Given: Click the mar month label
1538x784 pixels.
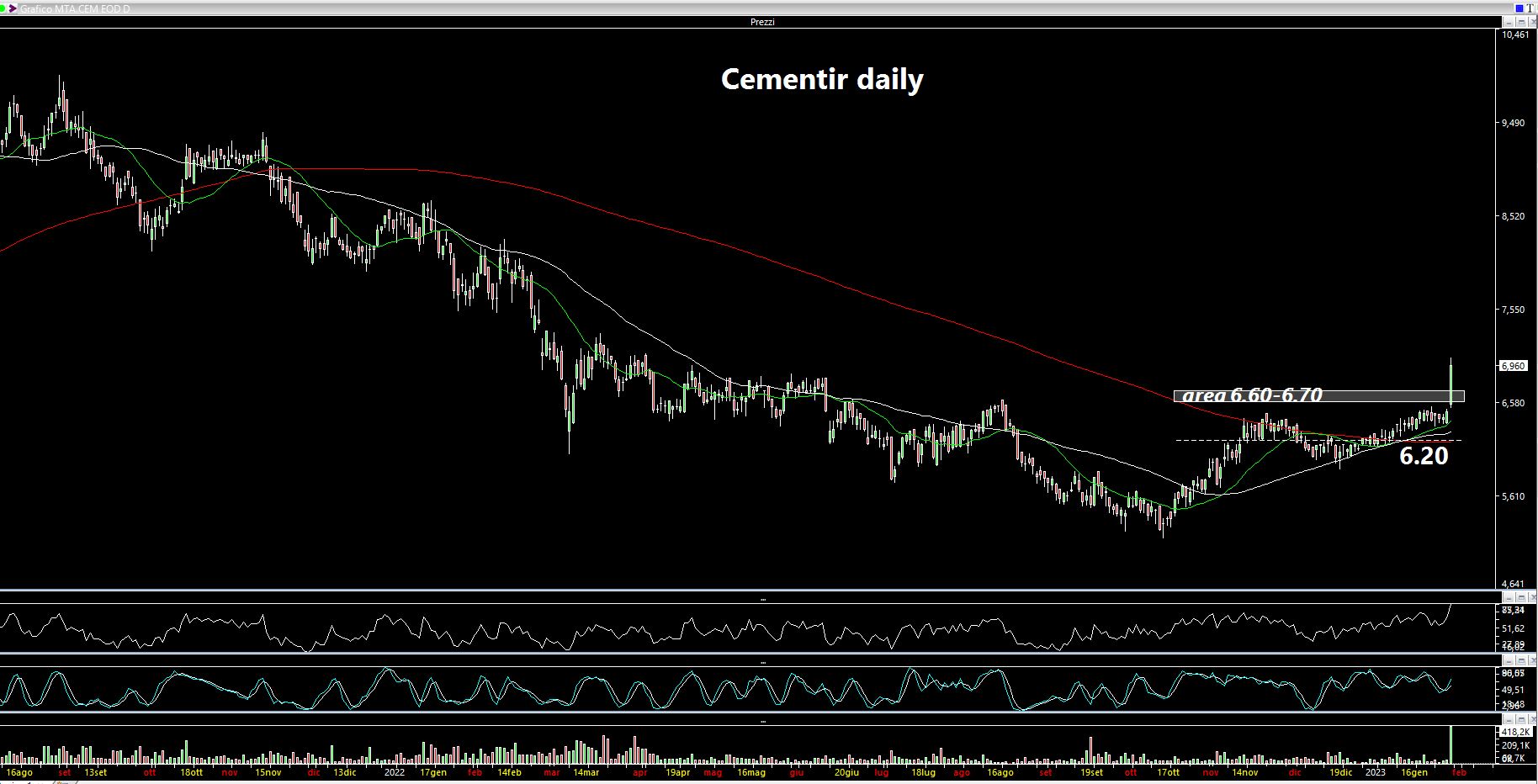Looking at the screenshot, I should tap(551, 772).
